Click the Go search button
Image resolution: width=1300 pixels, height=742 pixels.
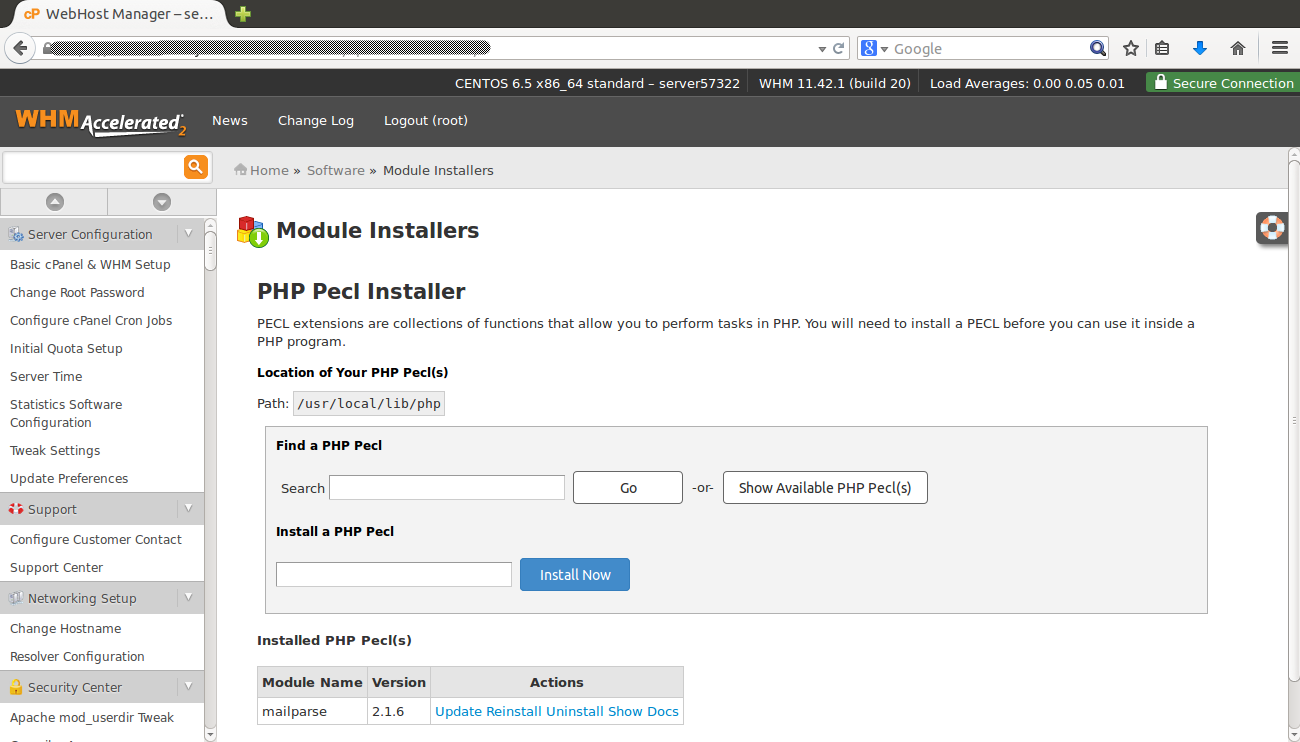coord(628,488)
